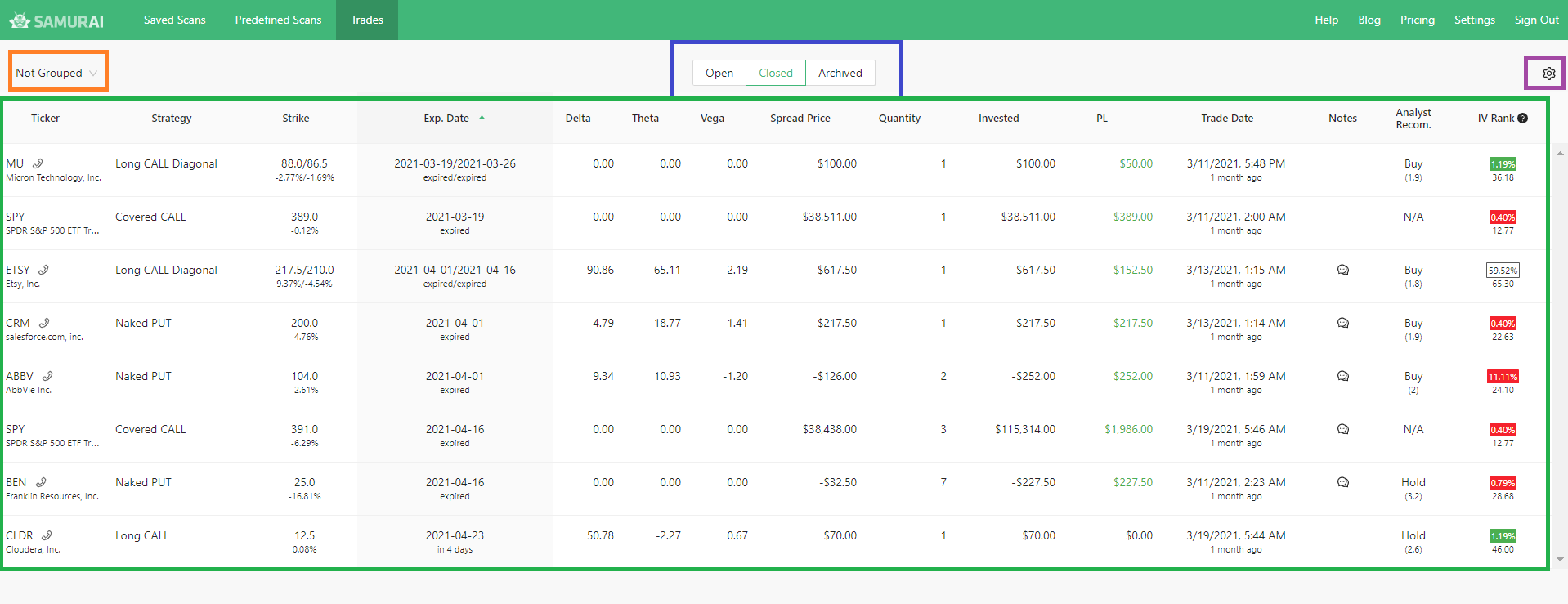
Task: Open Predefined Scans in navigation
Action: (278, 20)
